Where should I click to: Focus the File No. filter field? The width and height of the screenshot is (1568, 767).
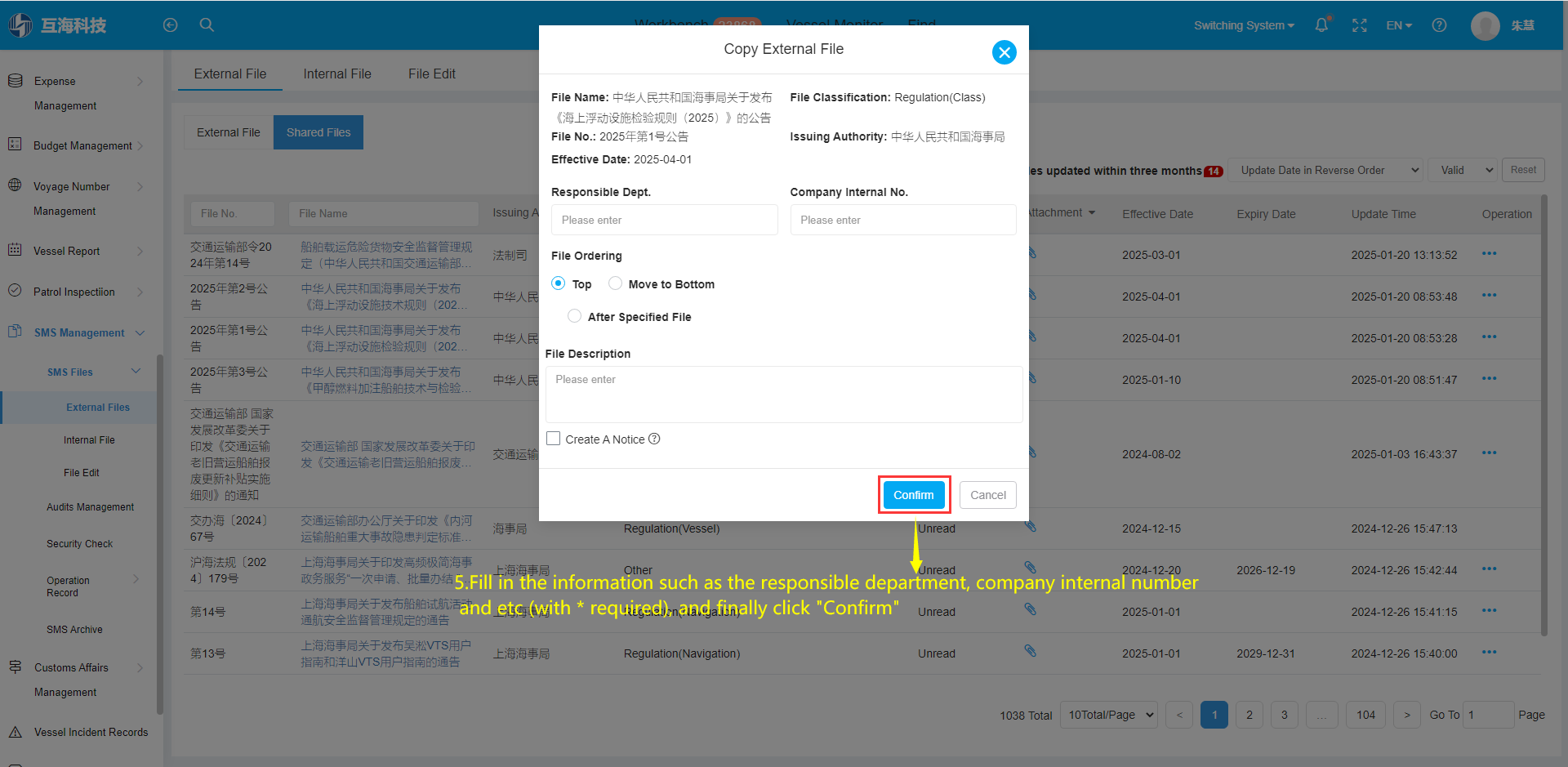(x=233, y=213)
